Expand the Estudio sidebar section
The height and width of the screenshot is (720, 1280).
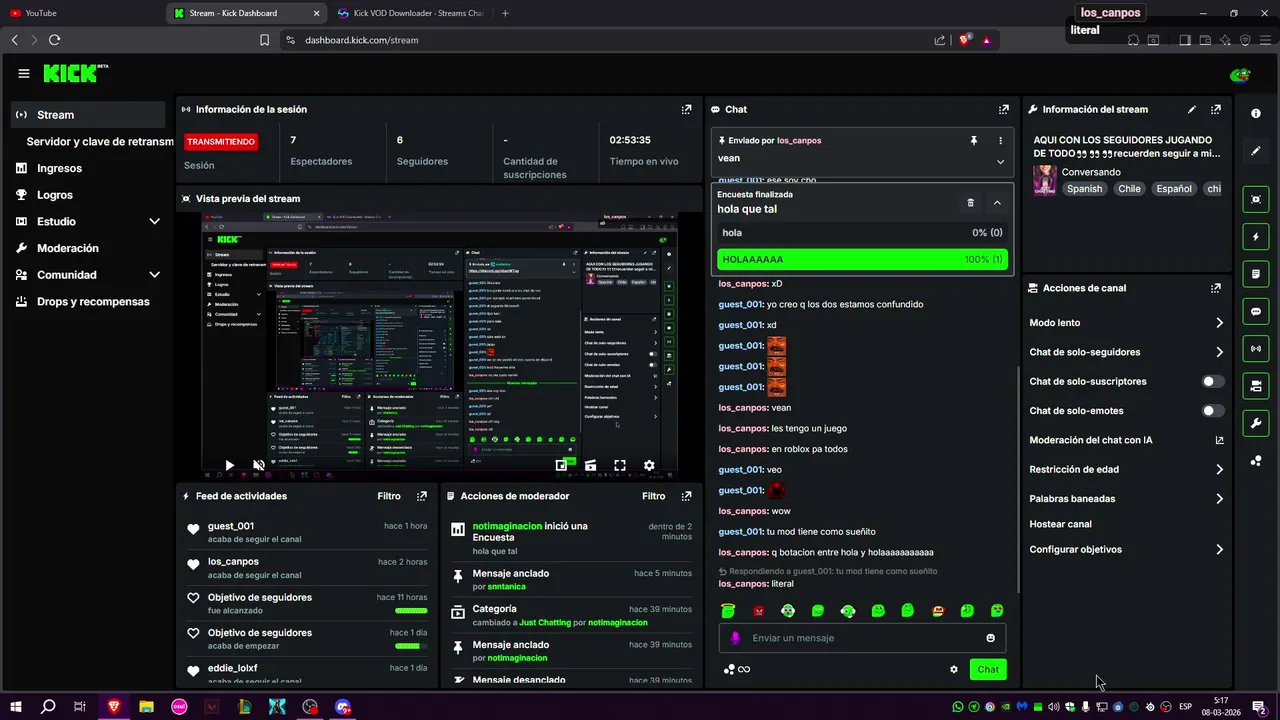[154, 221]
